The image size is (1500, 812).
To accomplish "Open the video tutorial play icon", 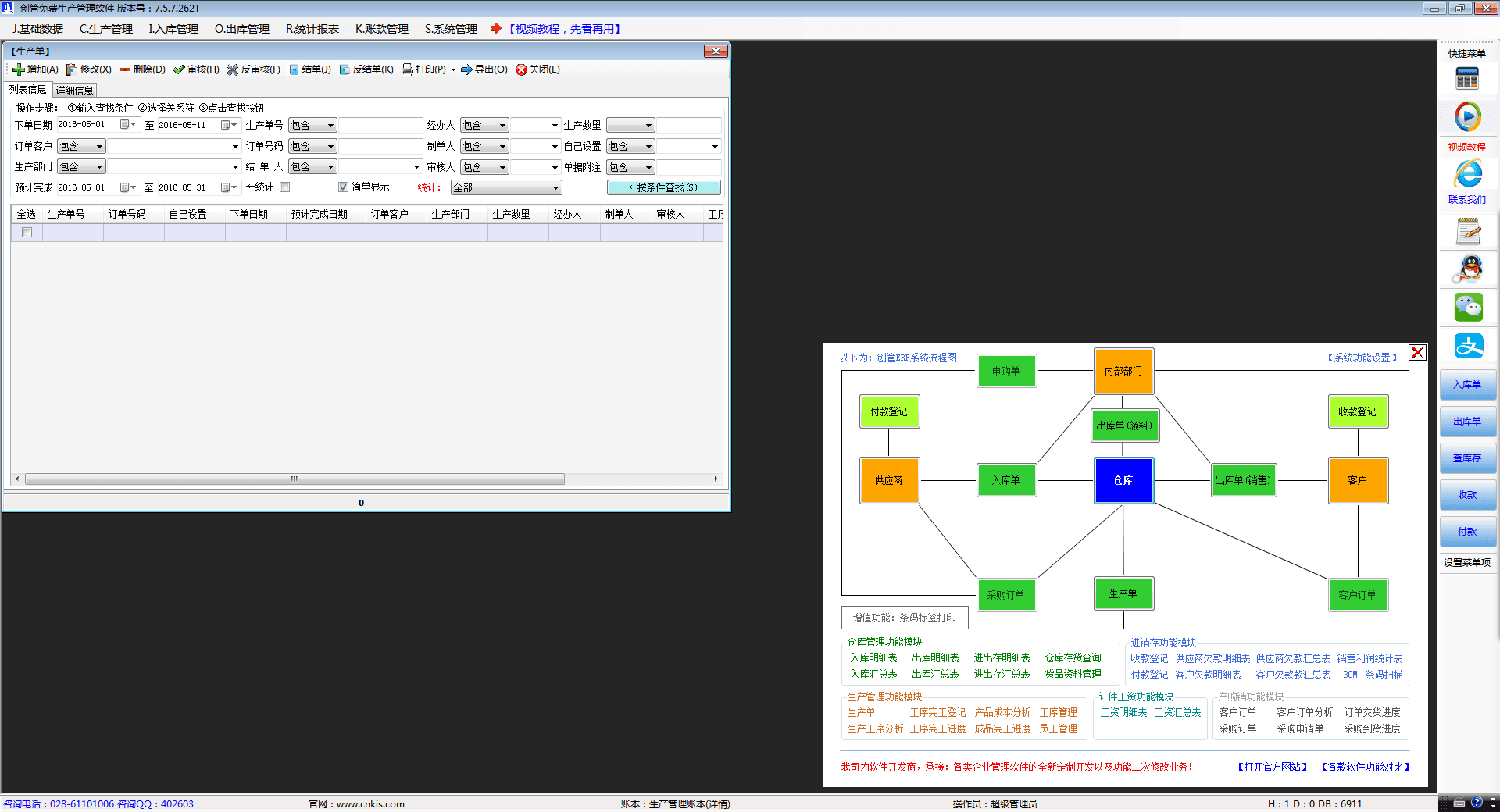I will [x=1467, y=117].
